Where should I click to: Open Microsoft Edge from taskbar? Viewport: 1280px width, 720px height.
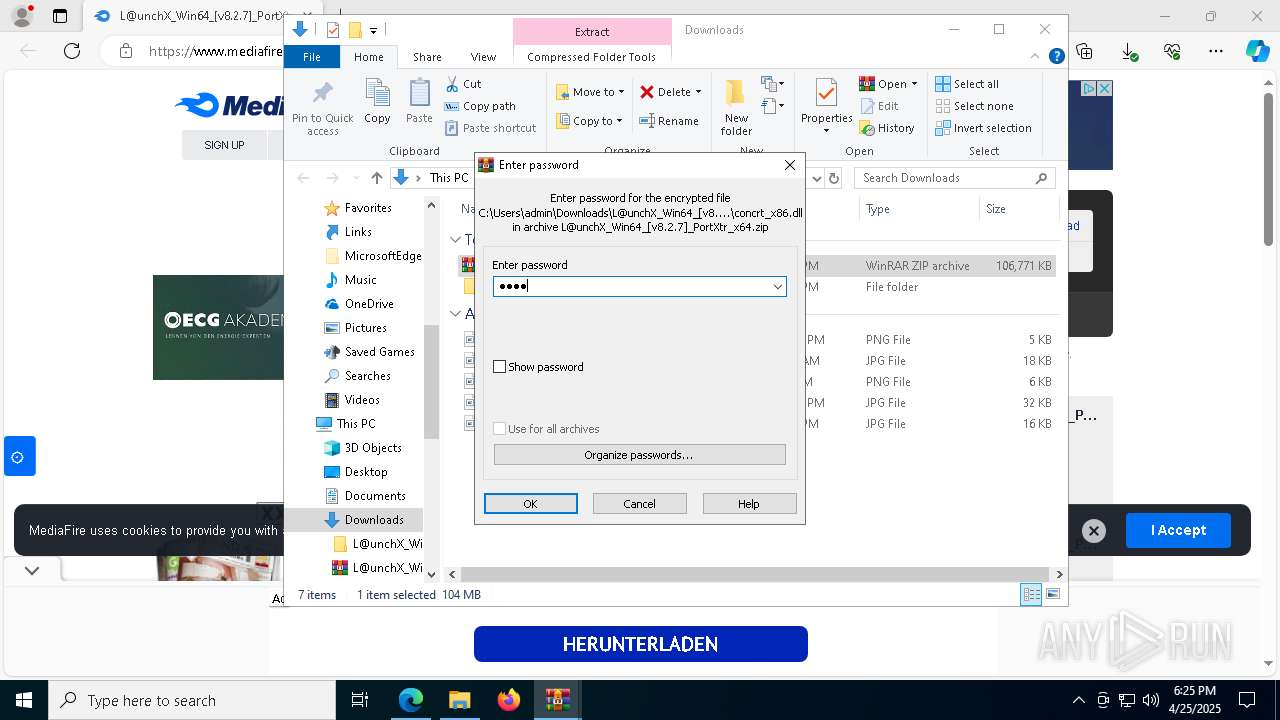click(411, 700)
